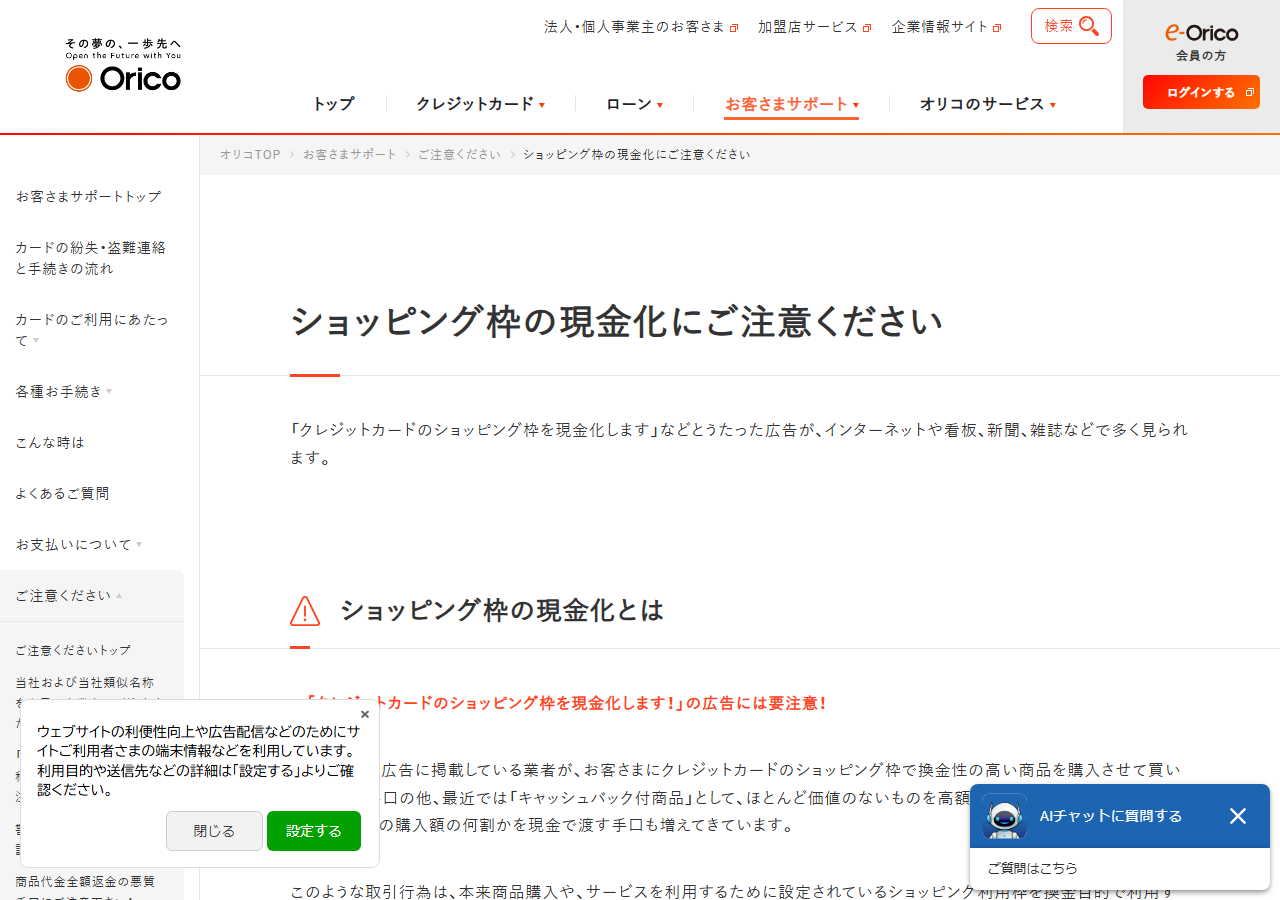Expand カードのご利用にあたって in sidebar
The height and width of the screenshot is (900, 1280).
click(x=92, y=330)
